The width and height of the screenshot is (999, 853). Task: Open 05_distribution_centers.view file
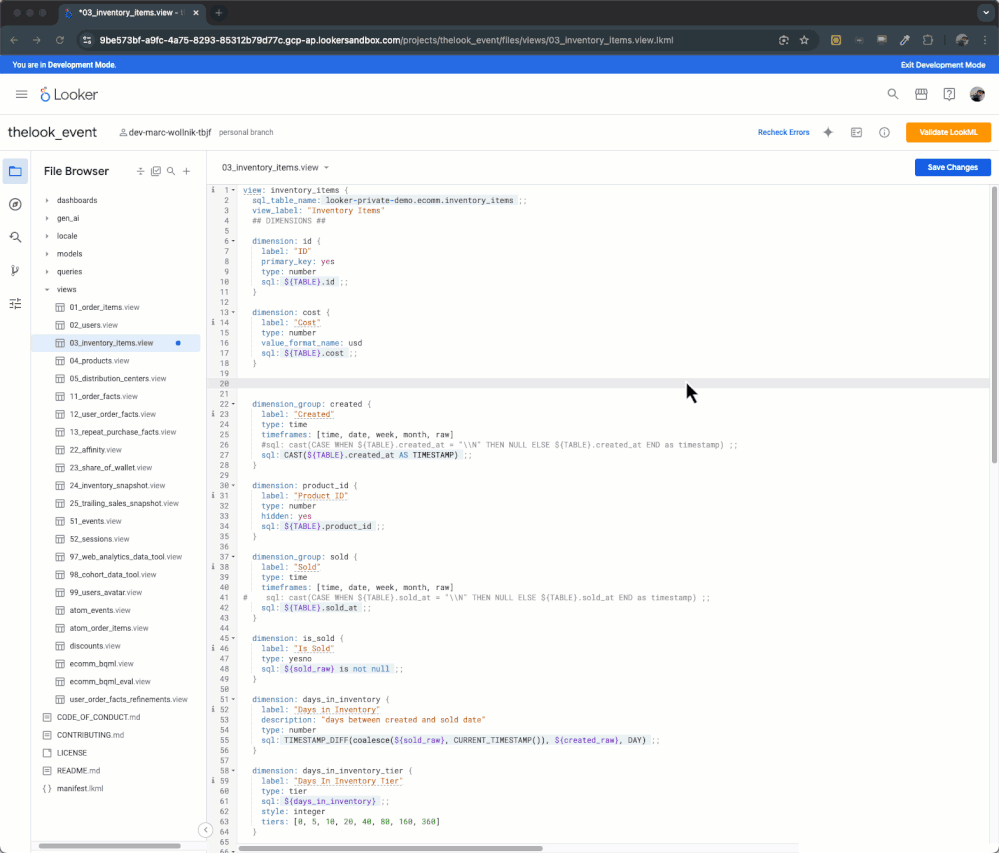point(118,378)
